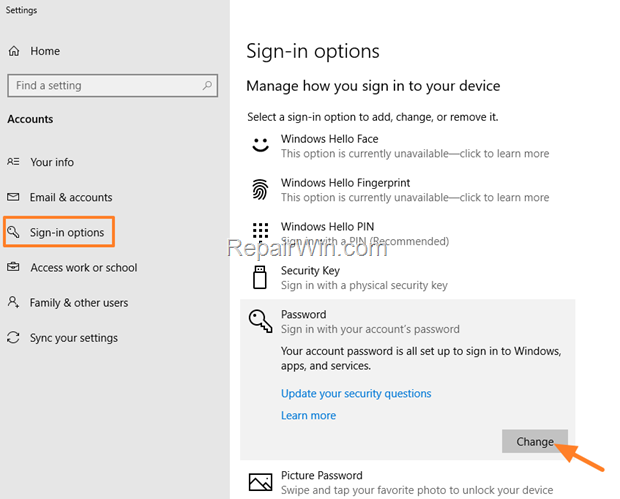The image size is (620, 499).
Task: Click 'Manage how you sign in to your device' heading
Action: 373,86
